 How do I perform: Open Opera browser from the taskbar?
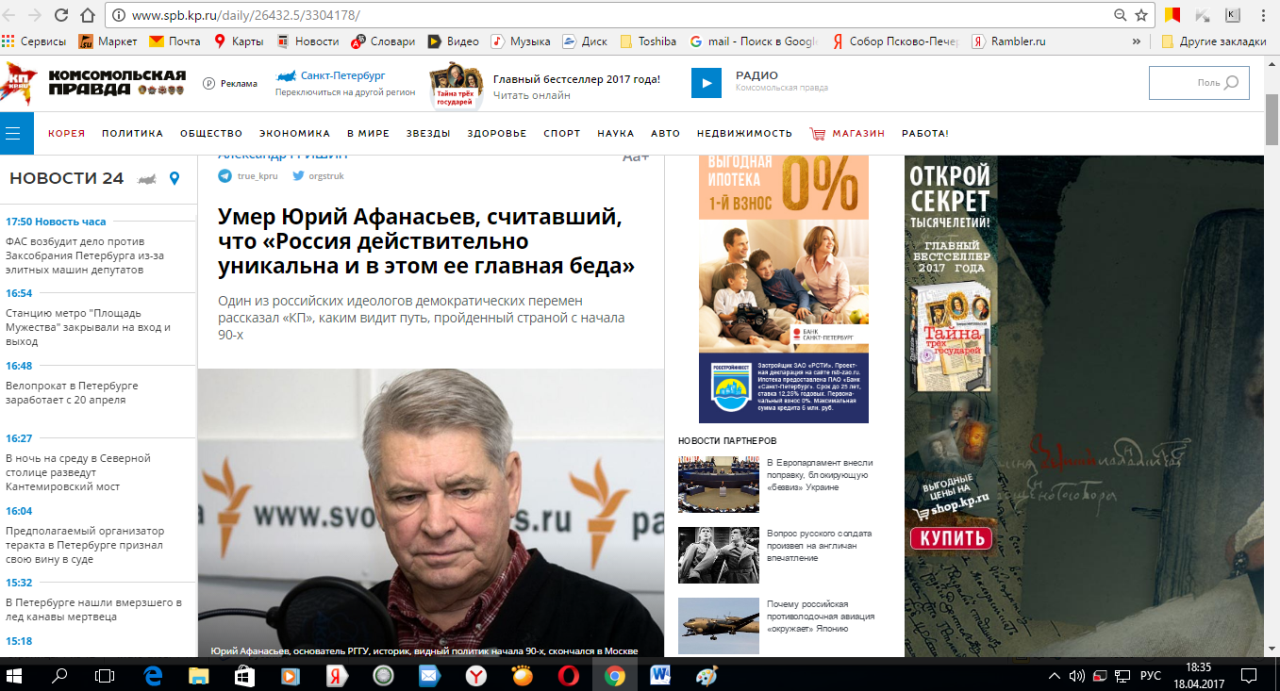tap(568, 676)
